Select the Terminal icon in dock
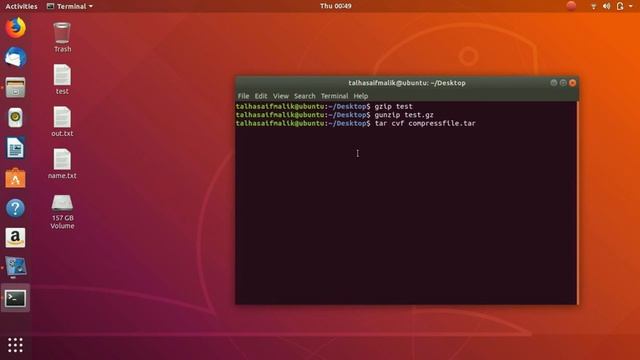Image resolution: width=640 pixels, height=360 pixels. (16, 298)
